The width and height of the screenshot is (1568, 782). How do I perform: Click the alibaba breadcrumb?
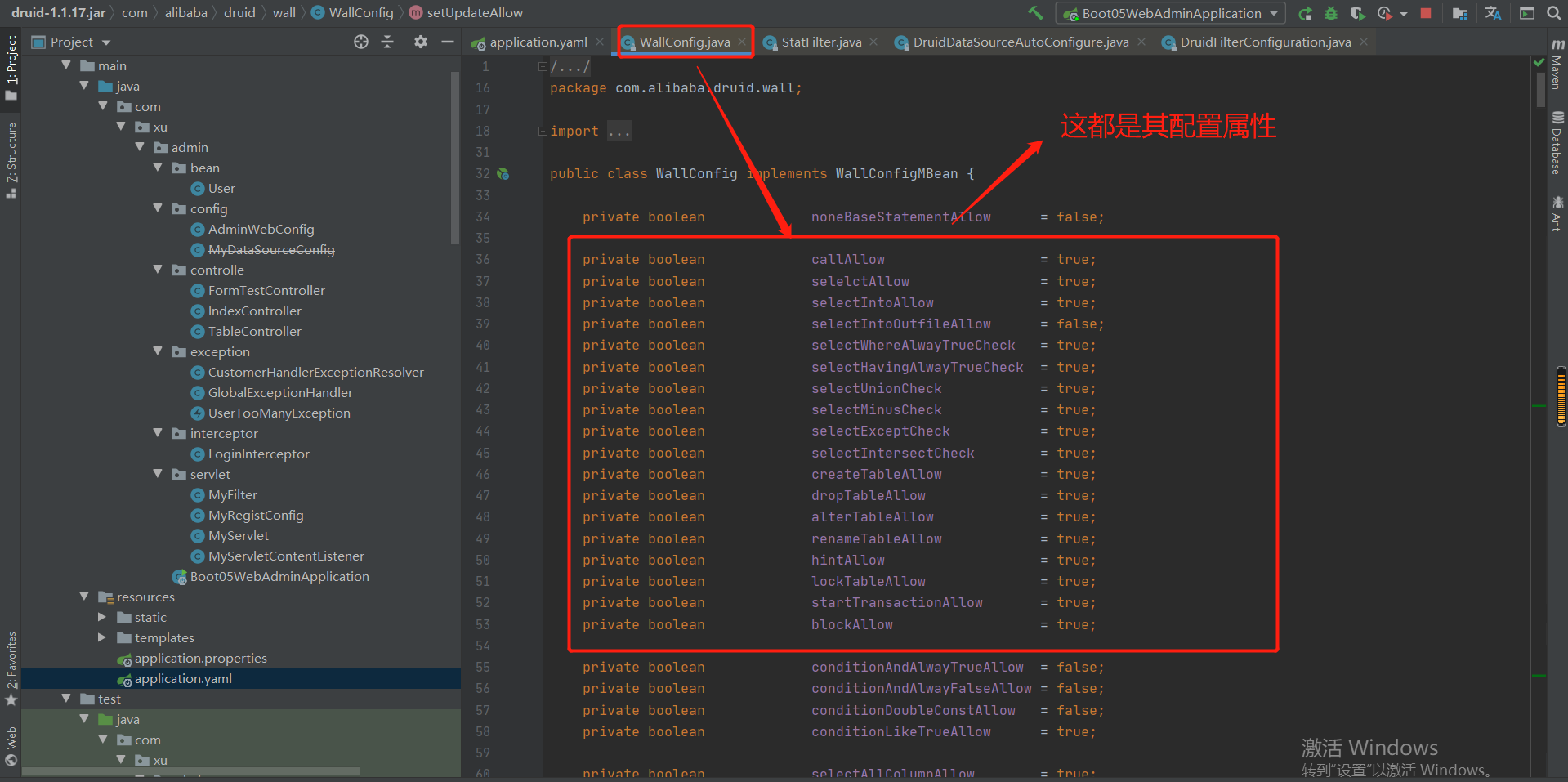[186, 13]
